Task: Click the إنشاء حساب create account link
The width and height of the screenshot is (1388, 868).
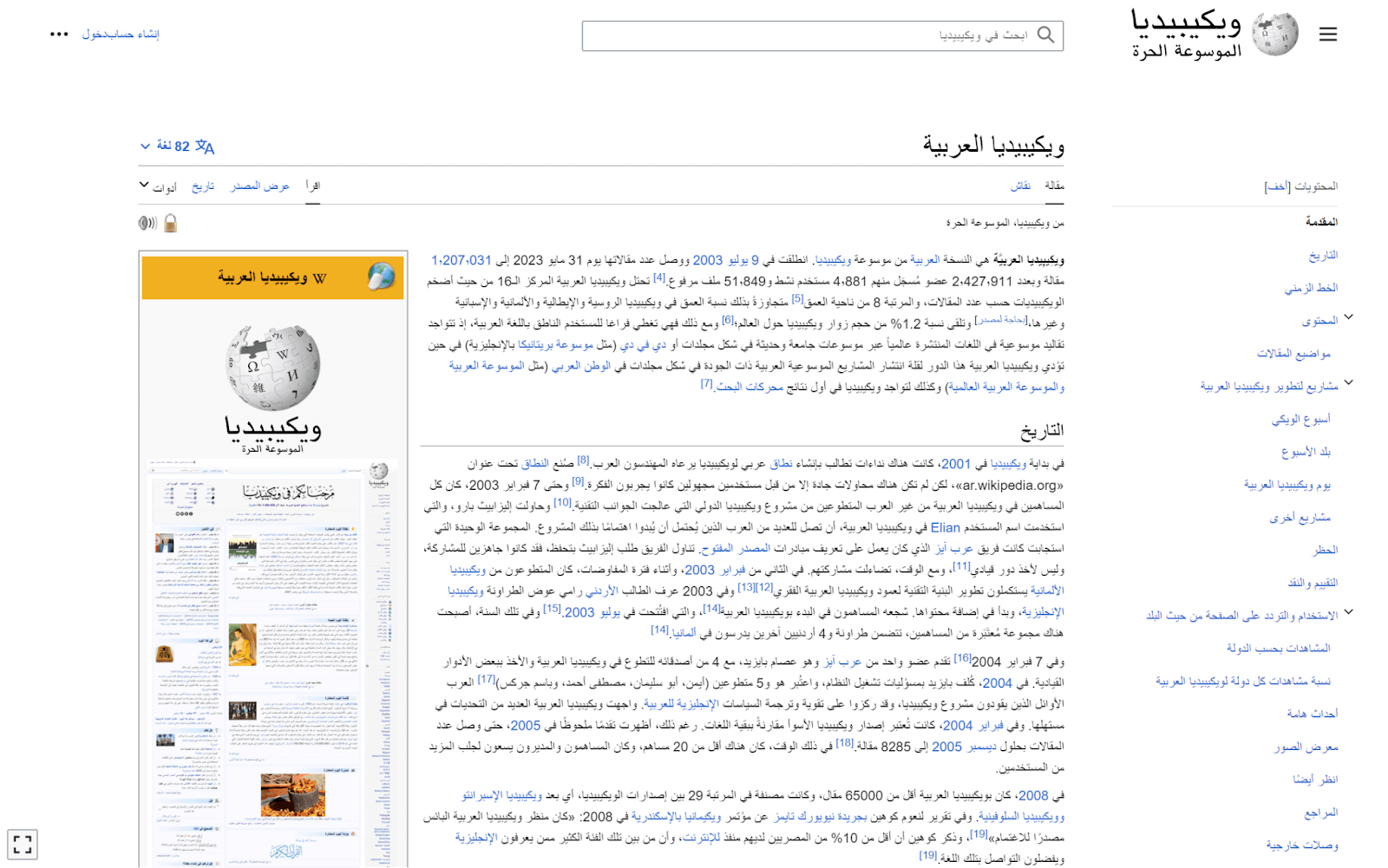Action: pyautogui.click(x=139, y=35)
